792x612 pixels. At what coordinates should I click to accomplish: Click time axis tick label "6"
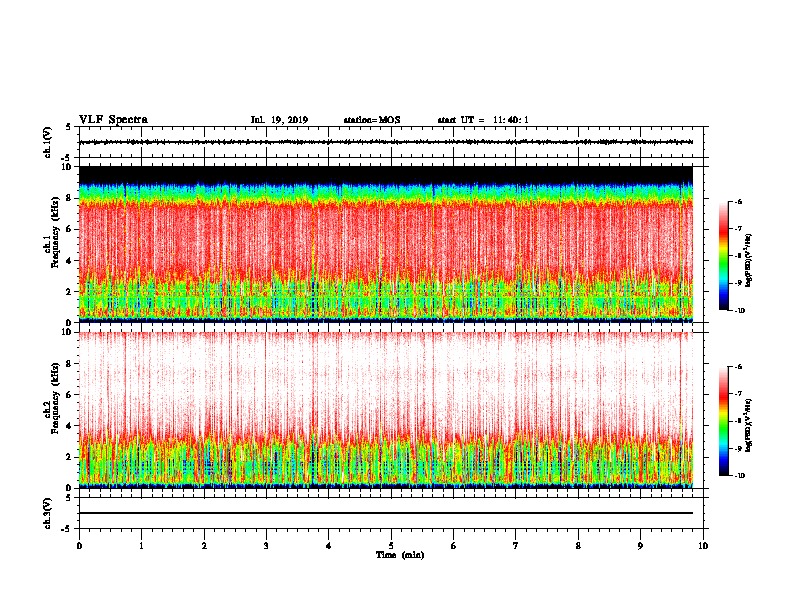tap(454, 546)
